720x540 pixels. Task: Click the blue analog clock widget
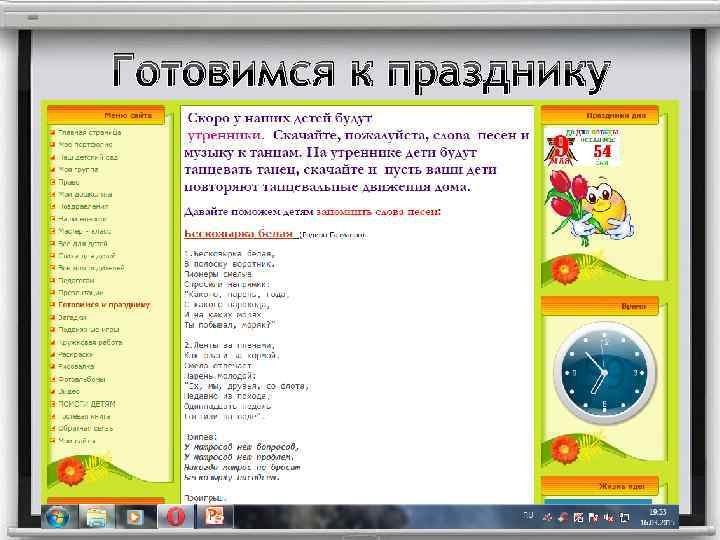(604, 373)
